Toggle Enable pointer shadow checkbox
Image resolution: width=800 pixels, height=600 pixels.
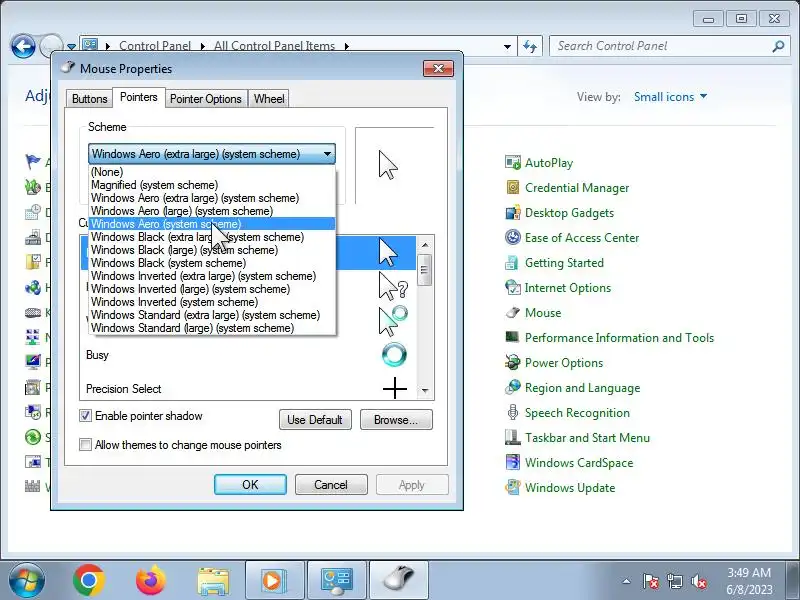[85, 416]
